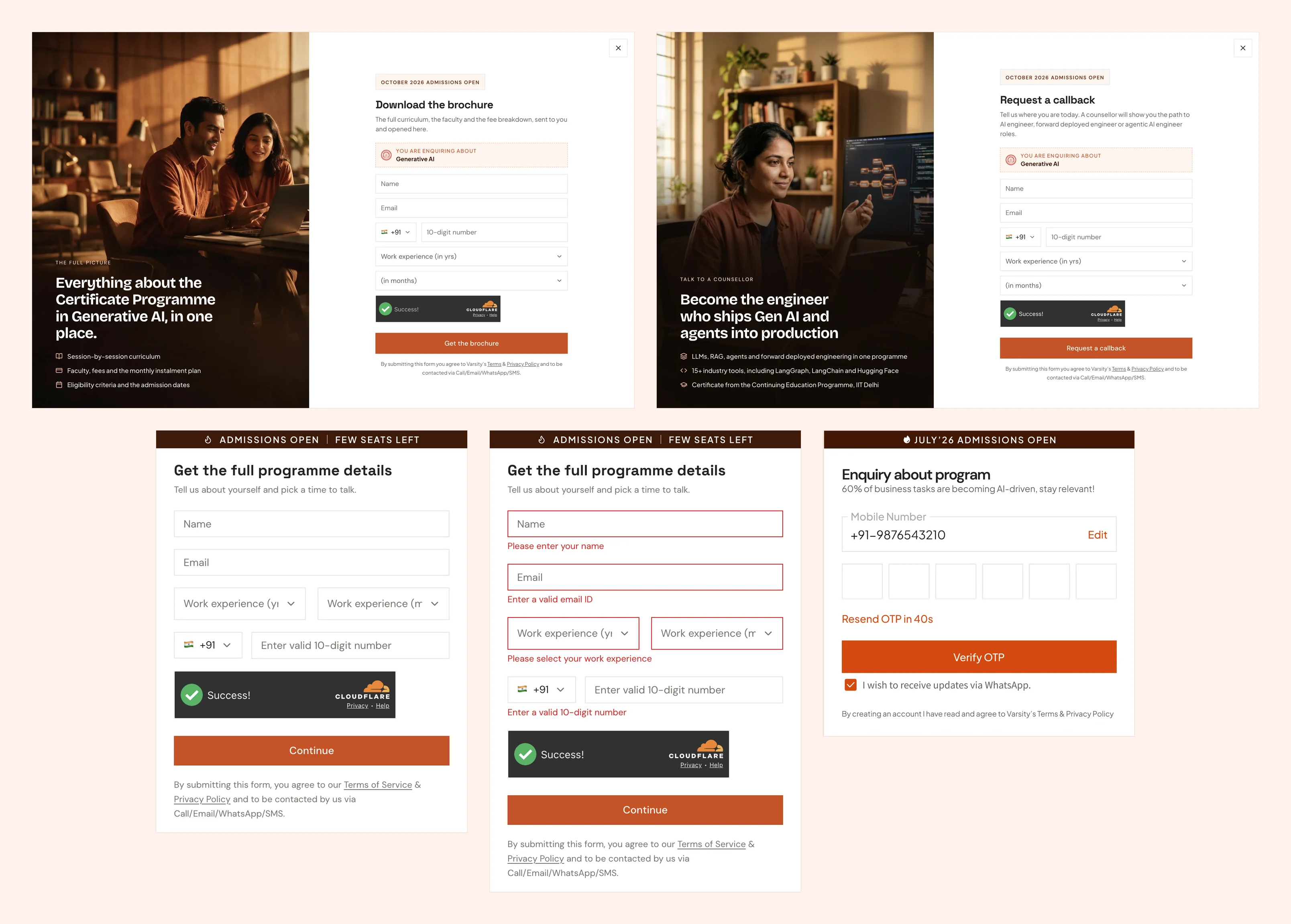Click the card icon beside Faculty, fees

pos(59,370)
